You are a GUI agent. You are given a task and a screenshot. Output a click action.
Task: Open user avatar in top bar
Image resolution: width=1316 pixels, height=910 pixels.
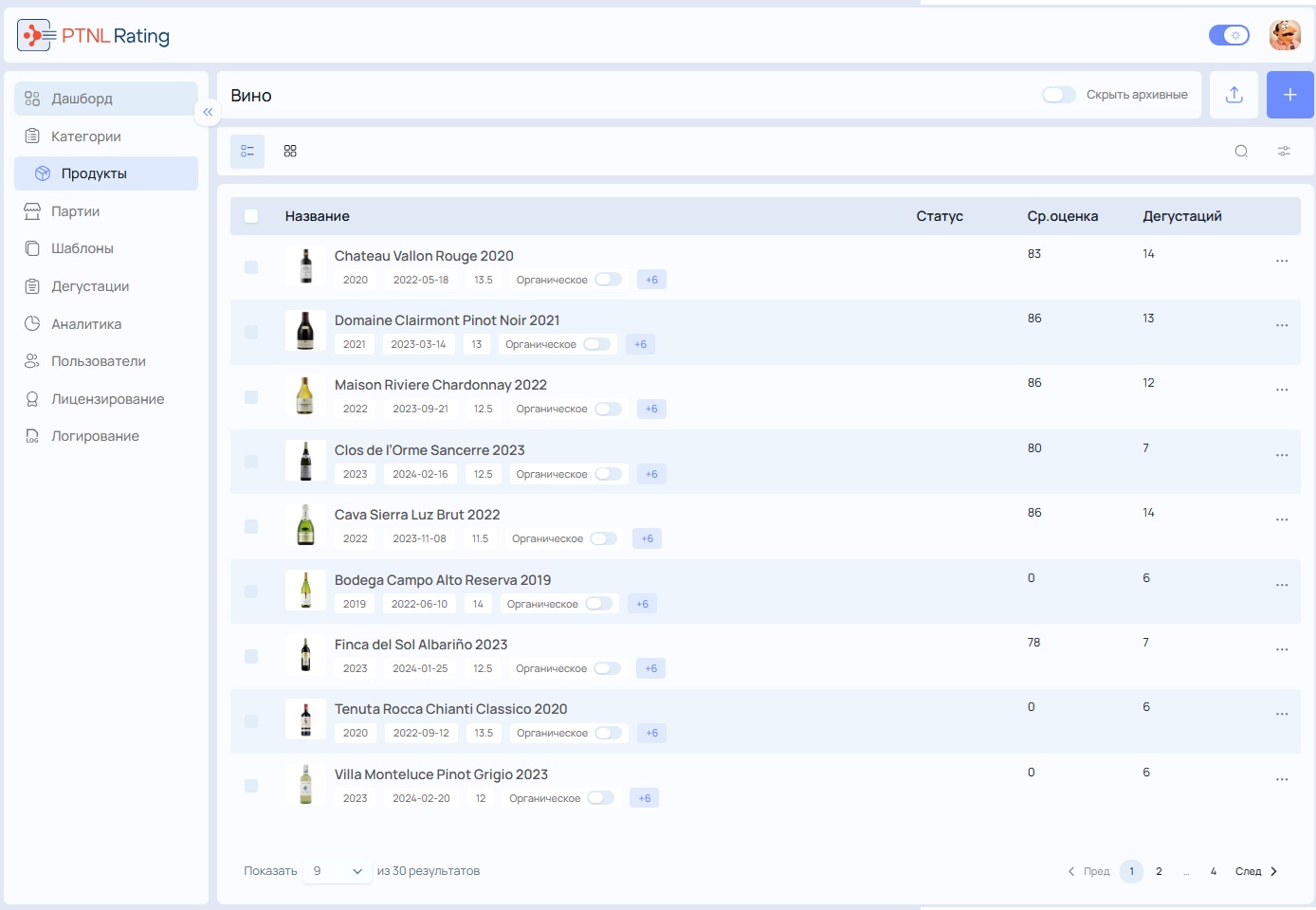click(x=1285, y=35)
